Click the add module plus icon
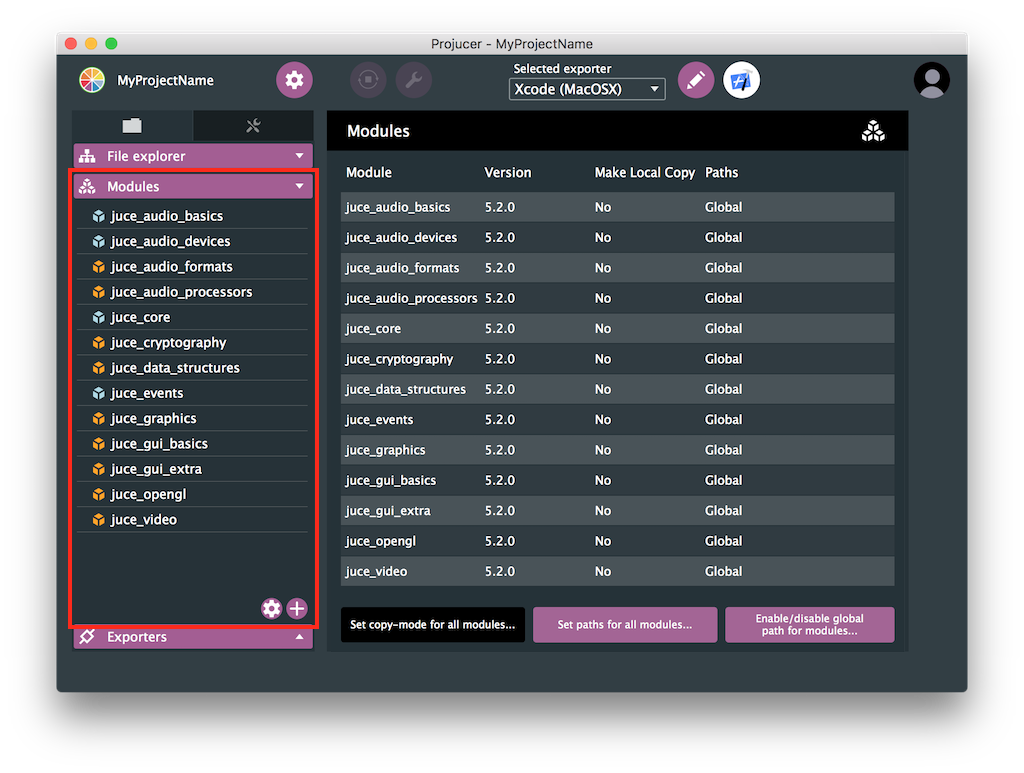 297,608
